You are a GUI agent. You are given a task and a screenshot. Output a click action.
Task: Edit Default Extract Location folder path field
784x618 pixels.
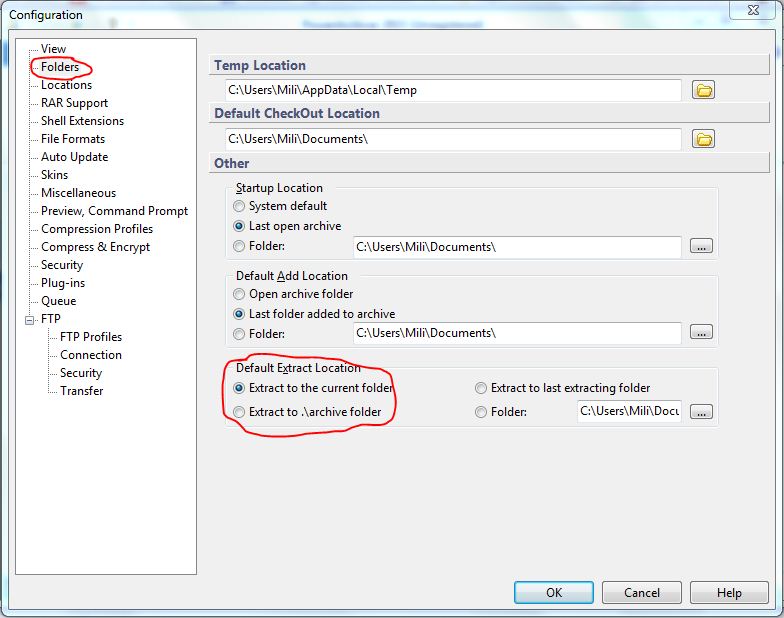629,411
